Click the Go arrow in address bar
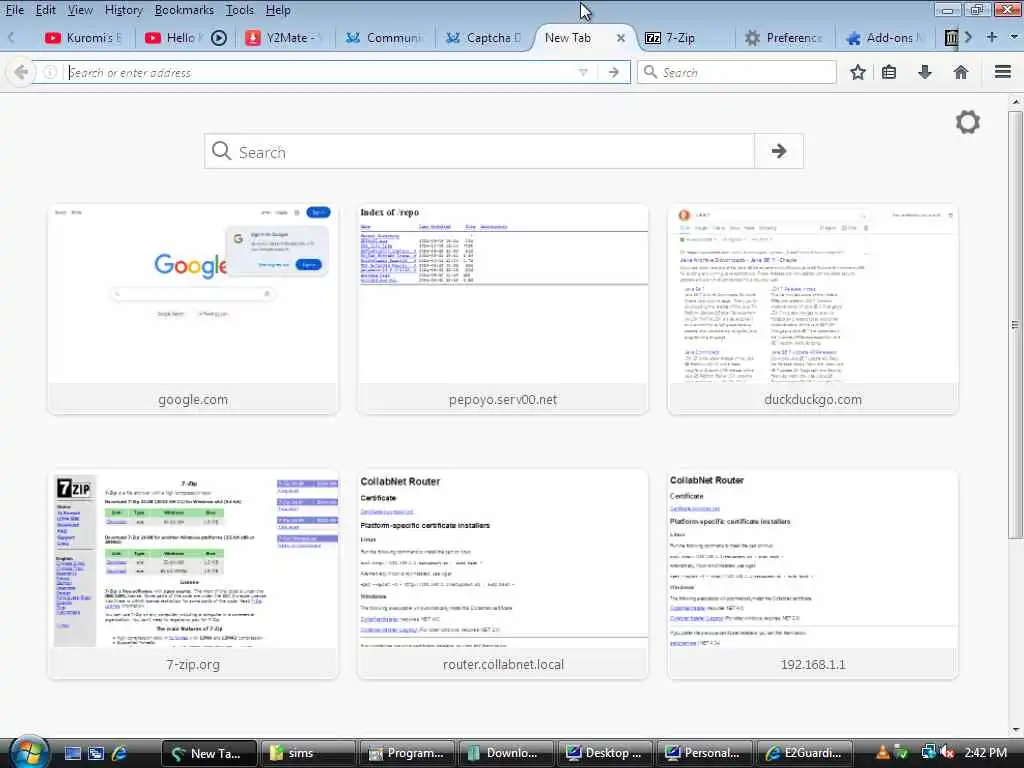 (613, 72)
